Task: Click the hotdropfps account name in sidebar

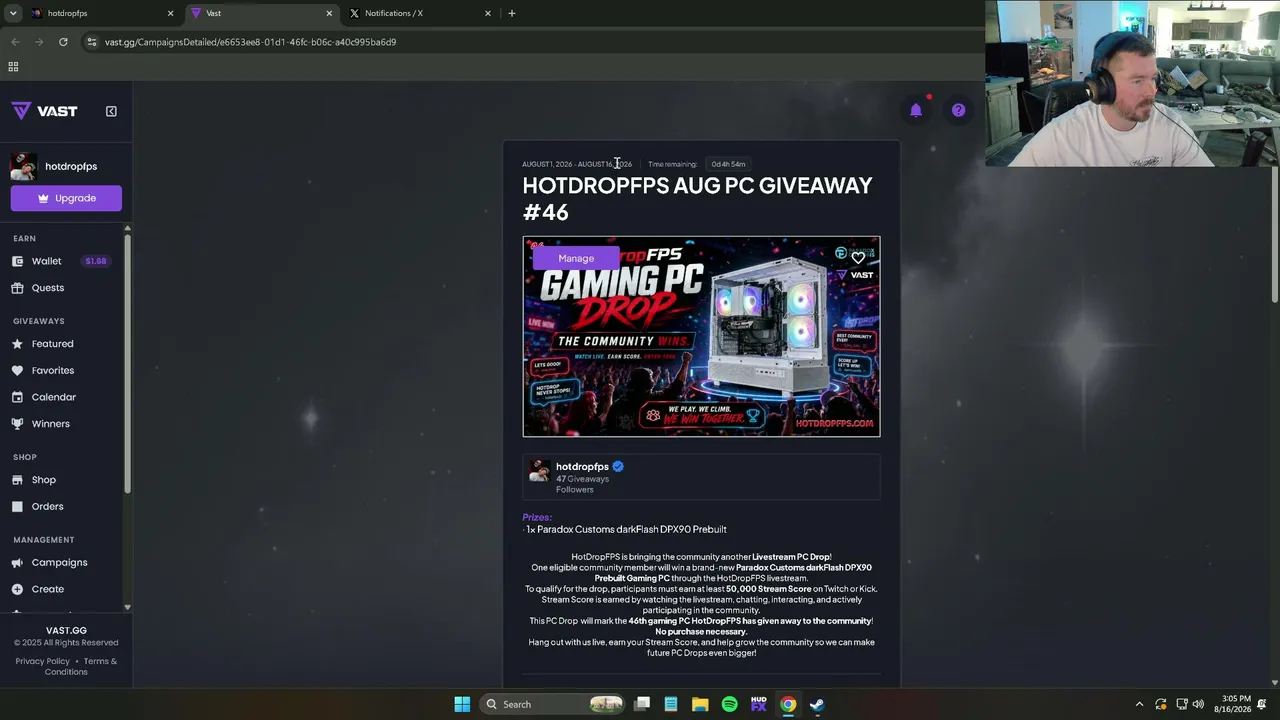Action: pyautogui.click(x=71, y=166)
